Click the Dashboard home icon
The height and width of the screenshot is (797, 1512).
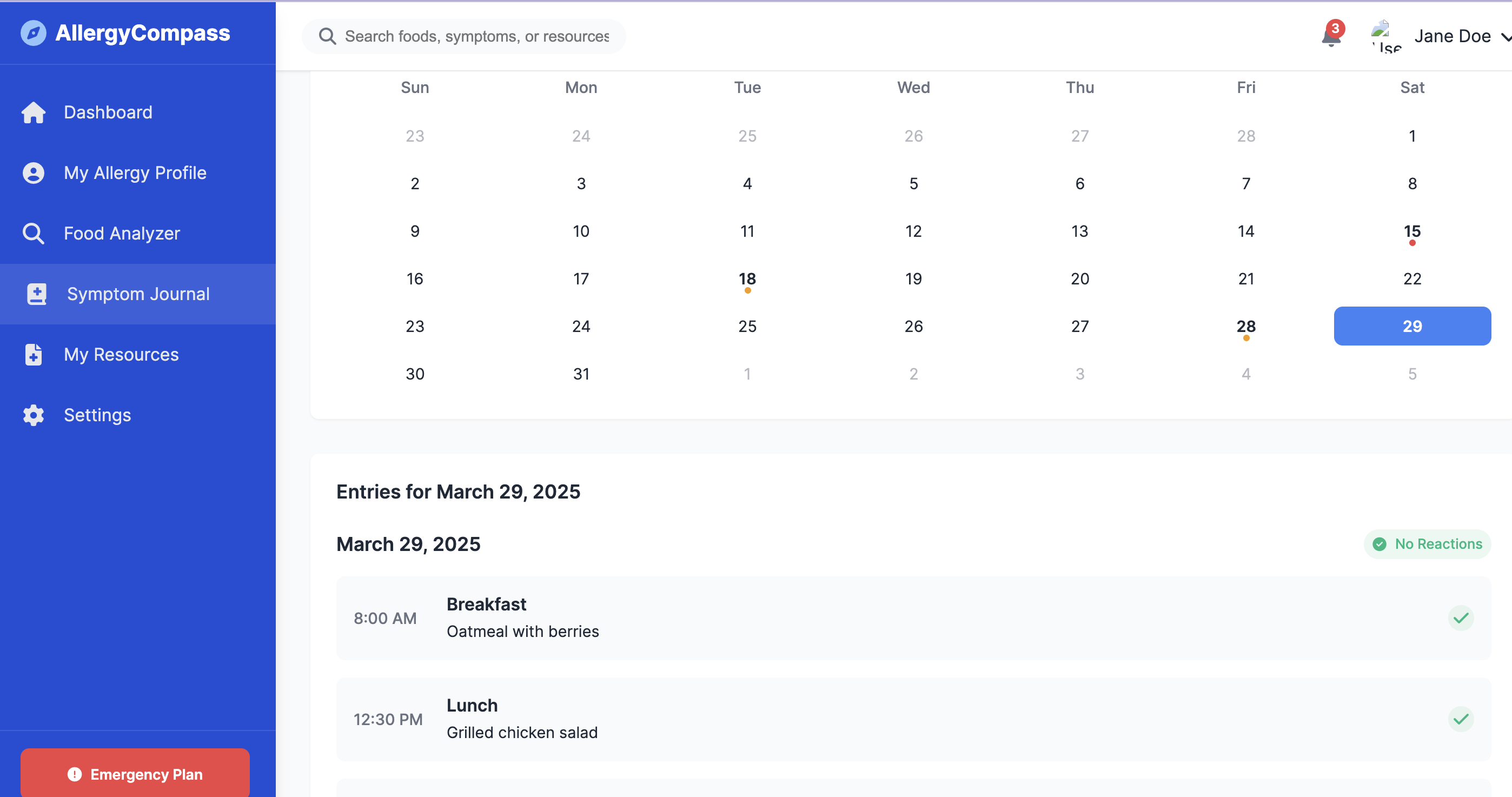pyautogui.click(x=34, y=112)
